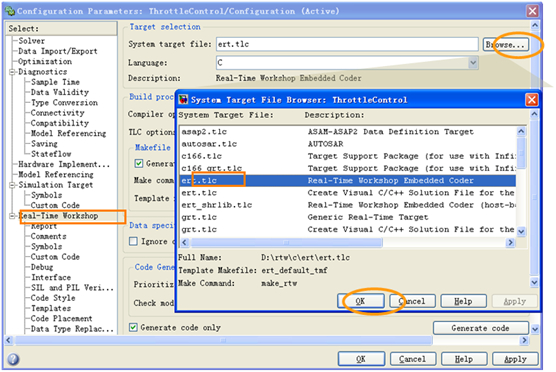Screen dimensions: 556x372
Task: Click the file browser dialog outer scroll-down arrow
Action: click(x=534, y=283)
